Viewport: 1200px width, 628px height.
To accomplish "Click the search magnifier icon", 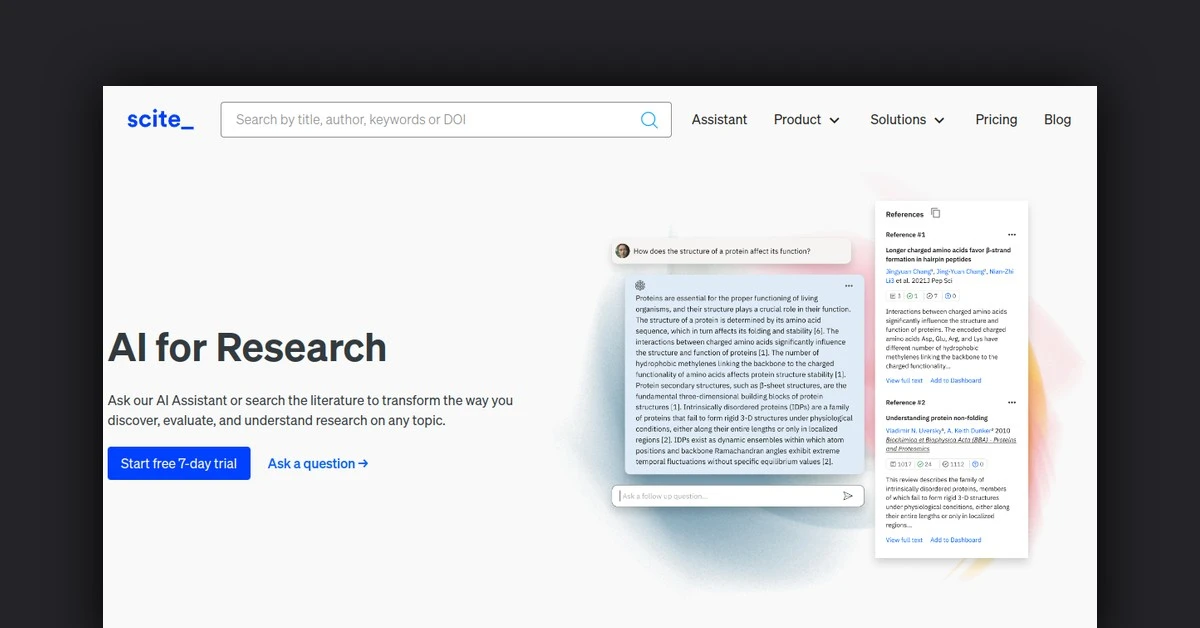I will (x=649, y=120).
